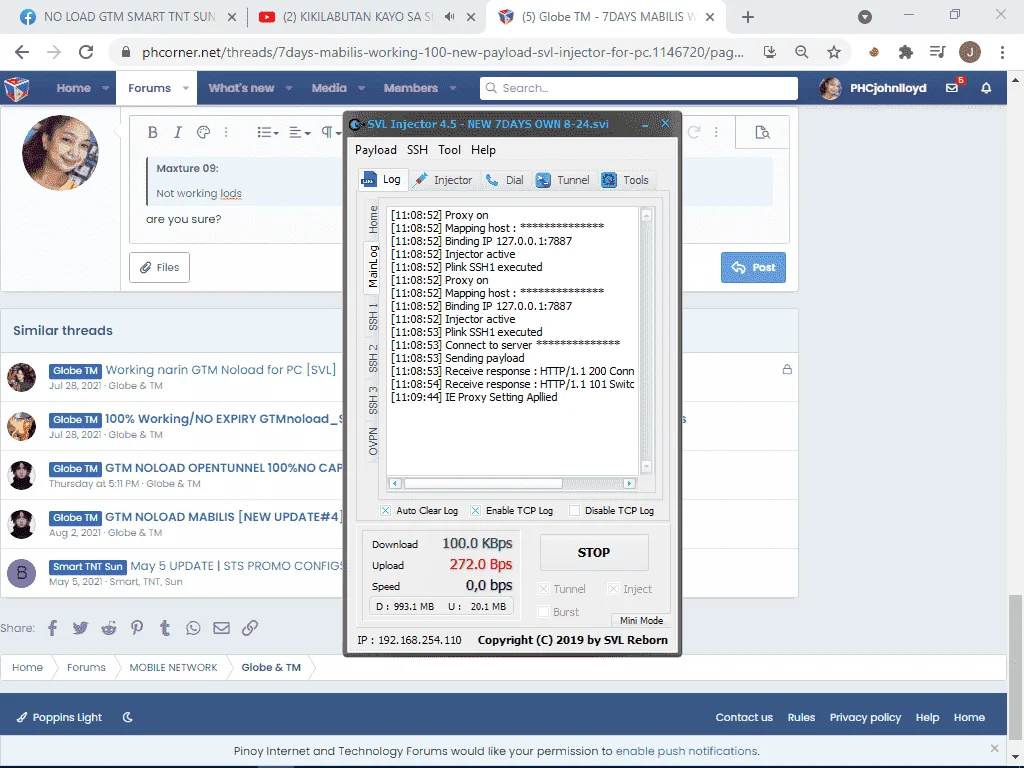Click the Mini Mode button
Screen dimensions: 1024x768
641,620
